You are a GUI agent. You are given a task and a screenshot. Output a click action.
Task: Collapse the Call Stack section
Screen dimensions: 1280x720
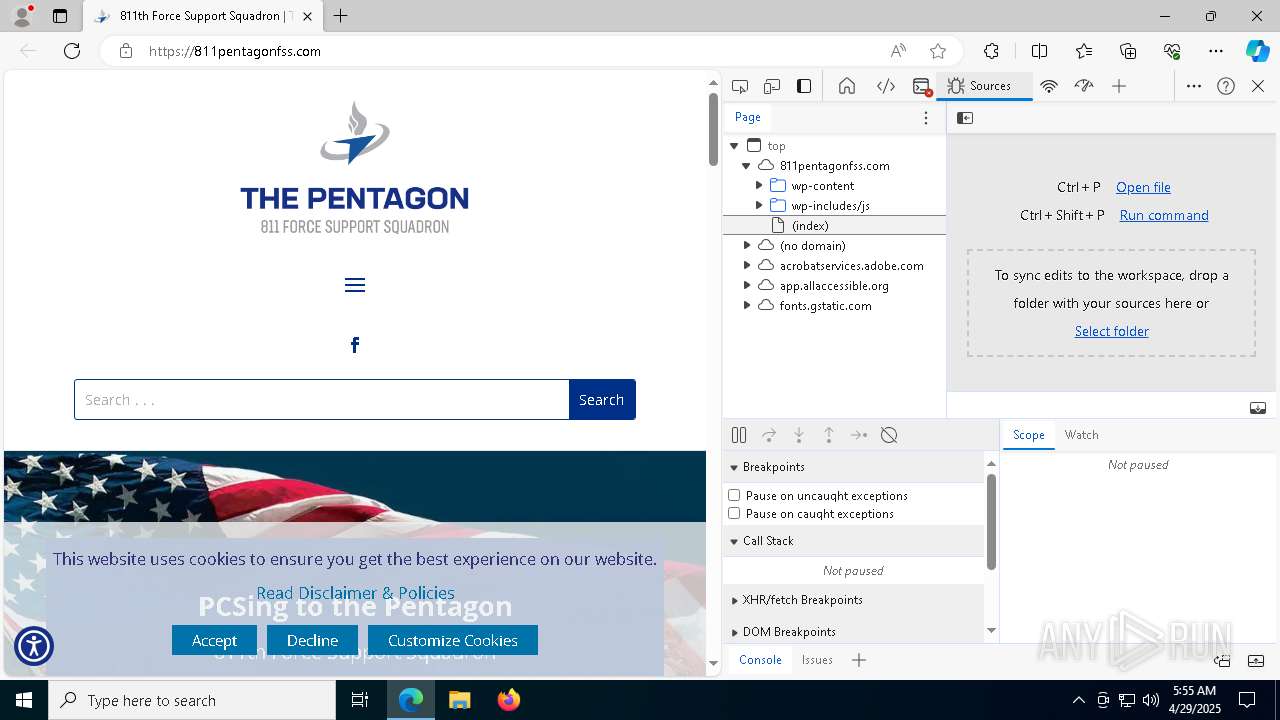(x=854, y=541)
